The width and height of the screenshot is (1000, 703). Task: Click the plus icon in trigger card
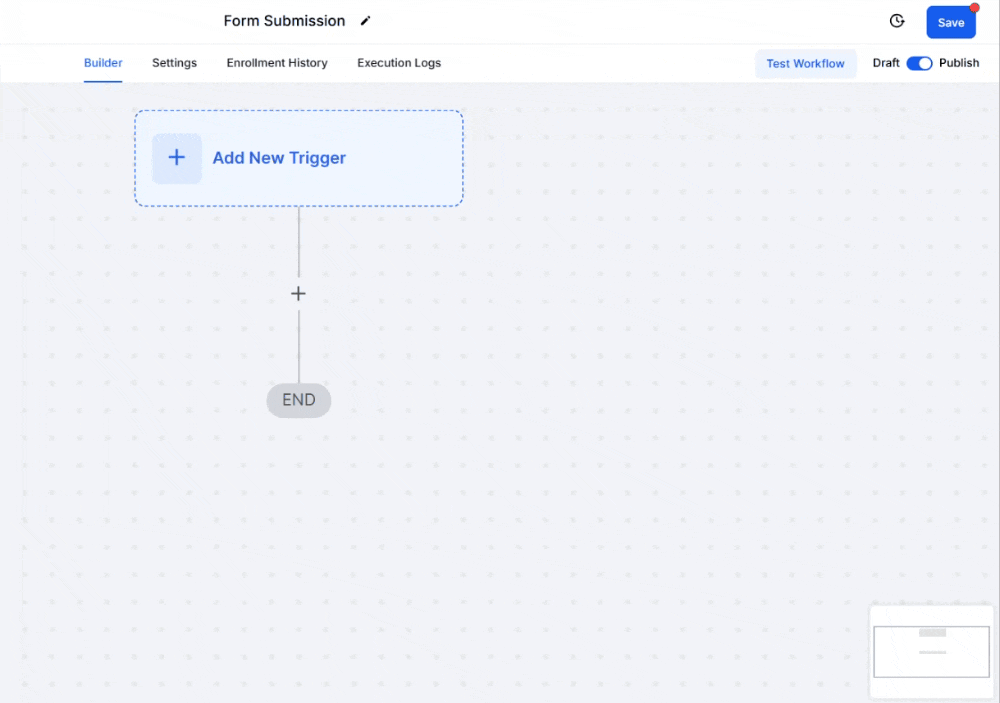[x=177, y=158]
